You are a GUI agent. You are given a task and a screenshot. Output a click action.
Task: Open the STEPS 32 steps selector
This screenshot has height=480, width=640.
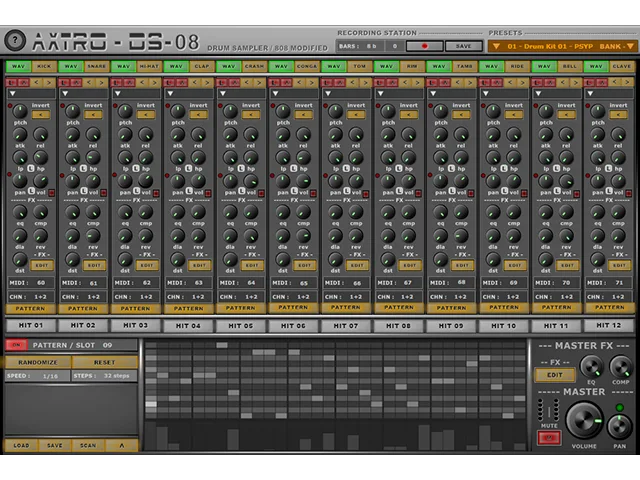[104, 376]
